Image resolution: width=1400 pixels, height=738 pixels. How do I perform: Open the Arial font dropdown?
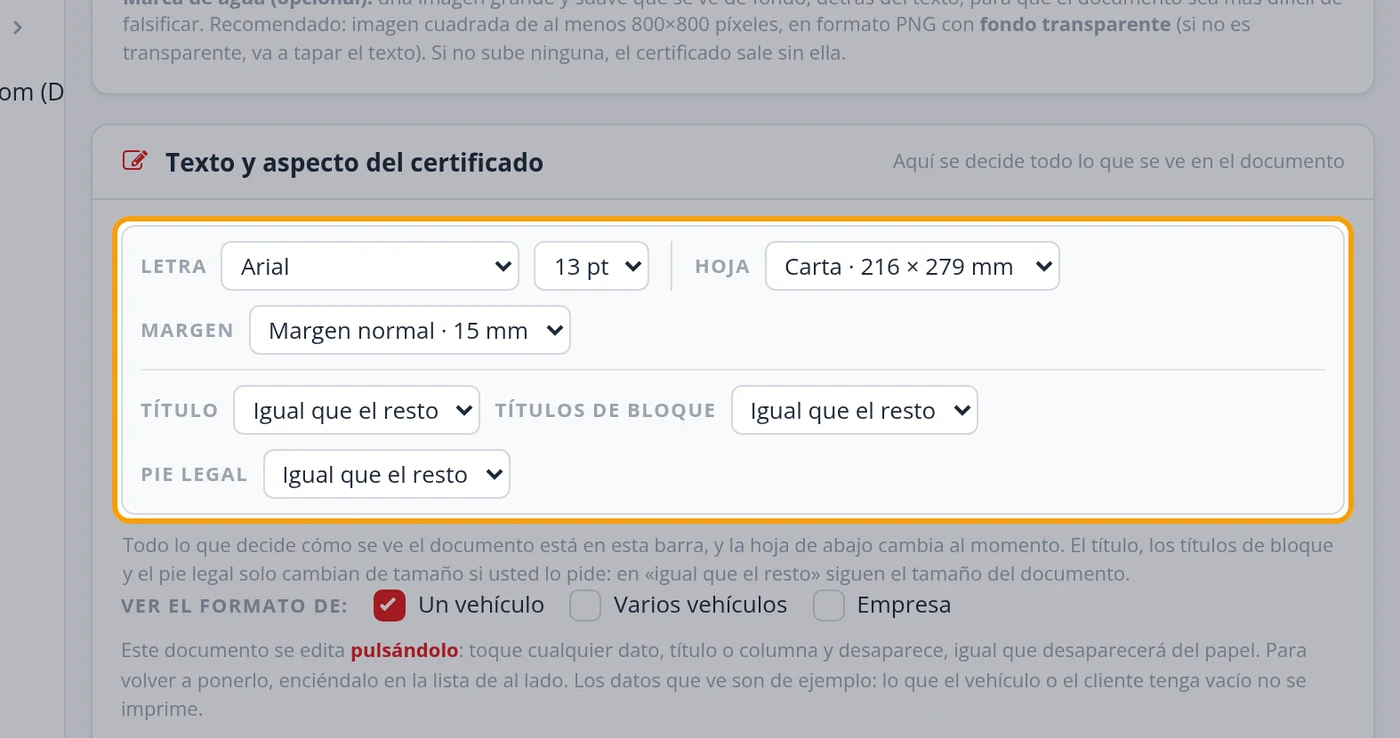click(369, 266)
